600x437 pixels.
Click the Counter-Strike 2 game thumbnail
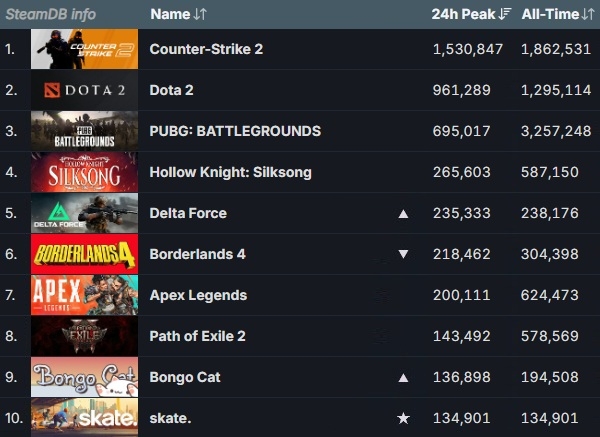click(x=84, y=49)
